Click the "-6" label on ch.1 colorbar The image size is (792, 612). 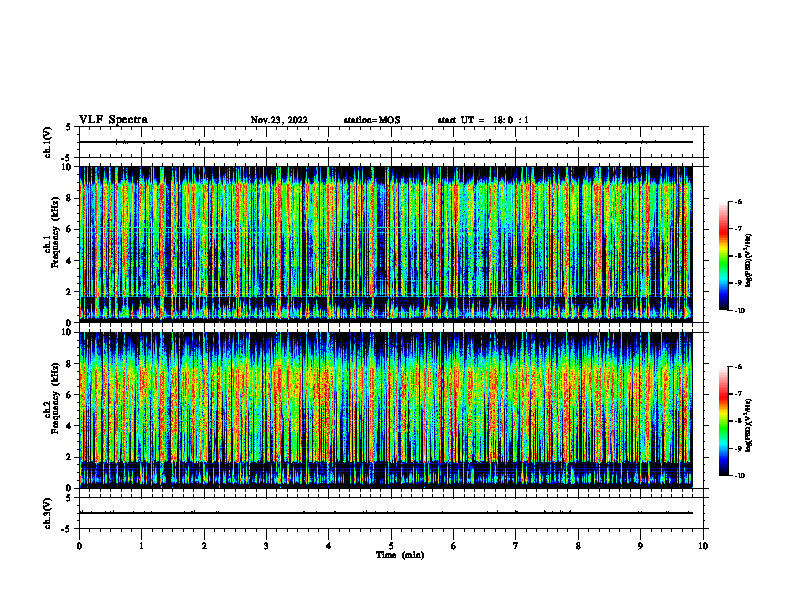tap(738, 202)
